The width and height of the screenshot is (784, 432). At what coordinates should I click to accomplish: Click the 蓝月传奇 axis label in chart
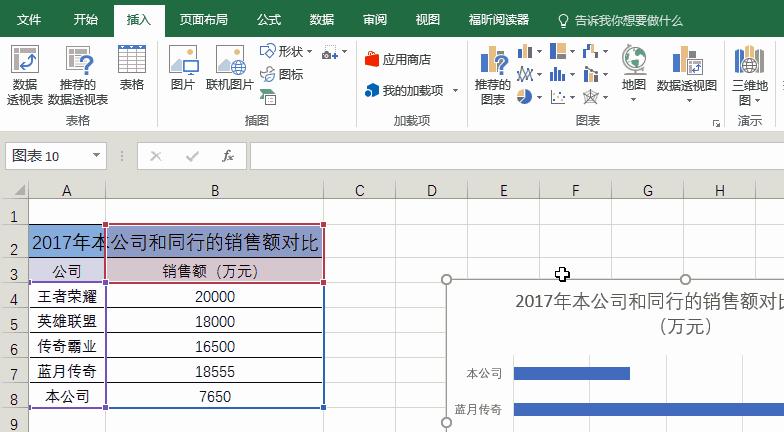pos(478,410)
